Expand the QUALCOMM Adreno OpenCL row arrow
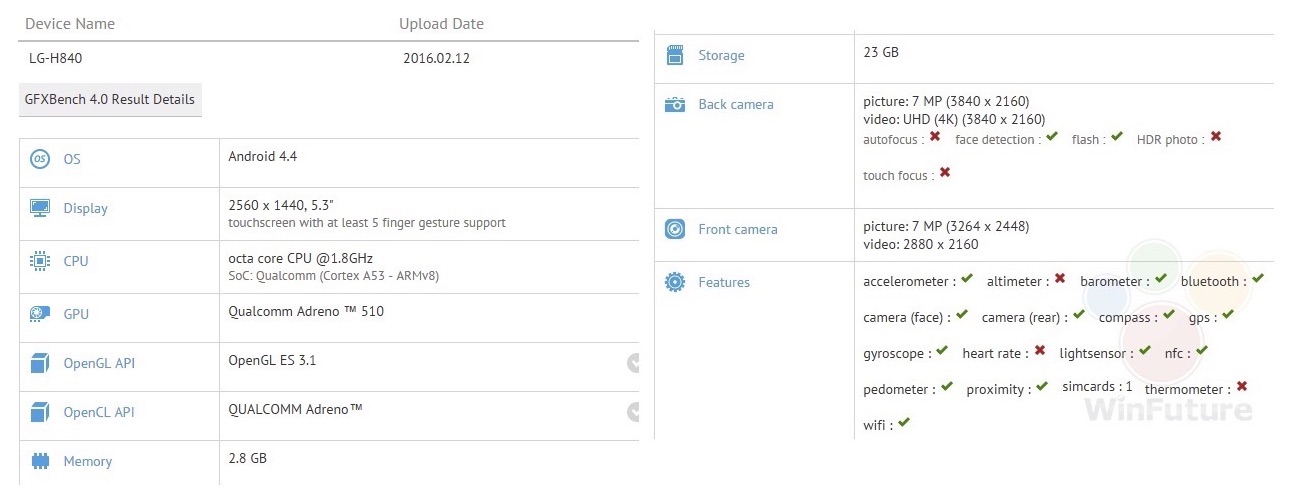The height and width of the screenshot is (488, 1299). (633, 411)
